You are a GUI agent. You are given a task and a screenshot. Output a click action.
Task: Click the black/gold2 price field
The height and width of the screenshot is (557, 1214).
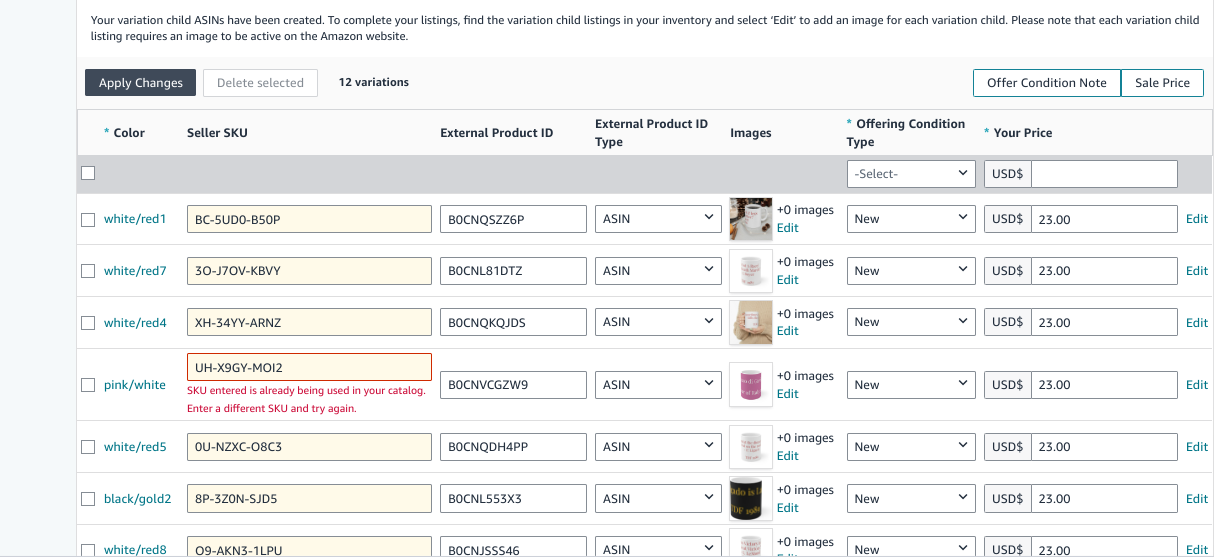click(1104, 499)
